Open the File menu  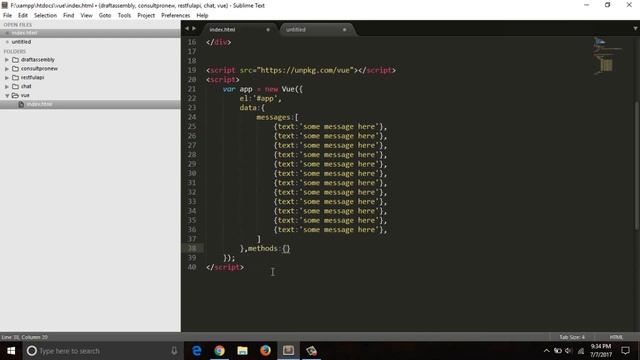tap(7, 16)
